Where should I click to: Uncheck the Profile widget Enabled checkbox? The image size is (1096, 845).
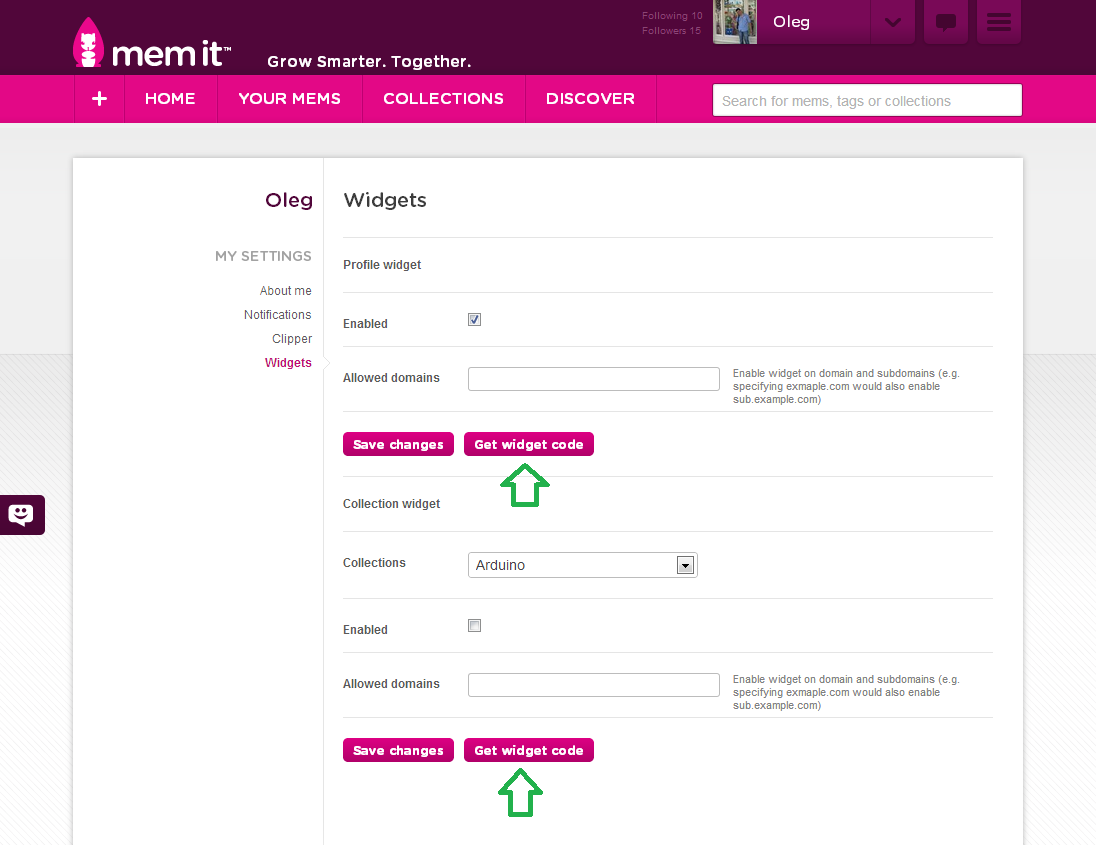(x=475, y=319)
